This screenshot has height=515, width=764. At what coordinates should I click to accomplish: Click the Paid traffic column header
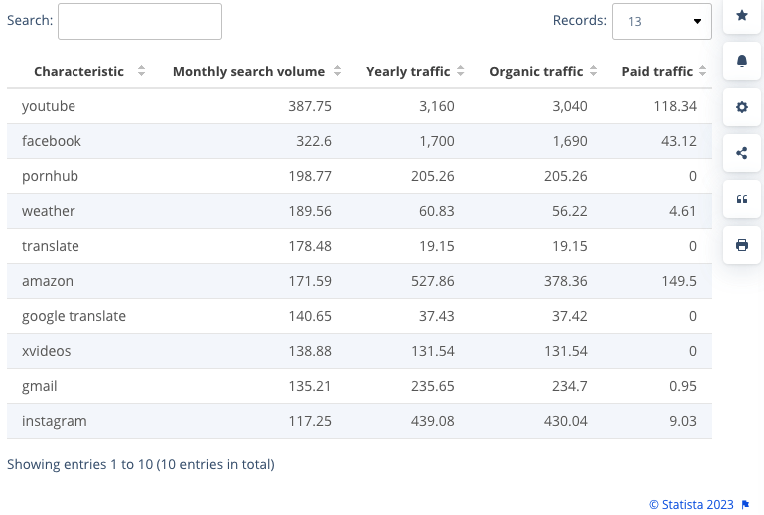[657, 72]
